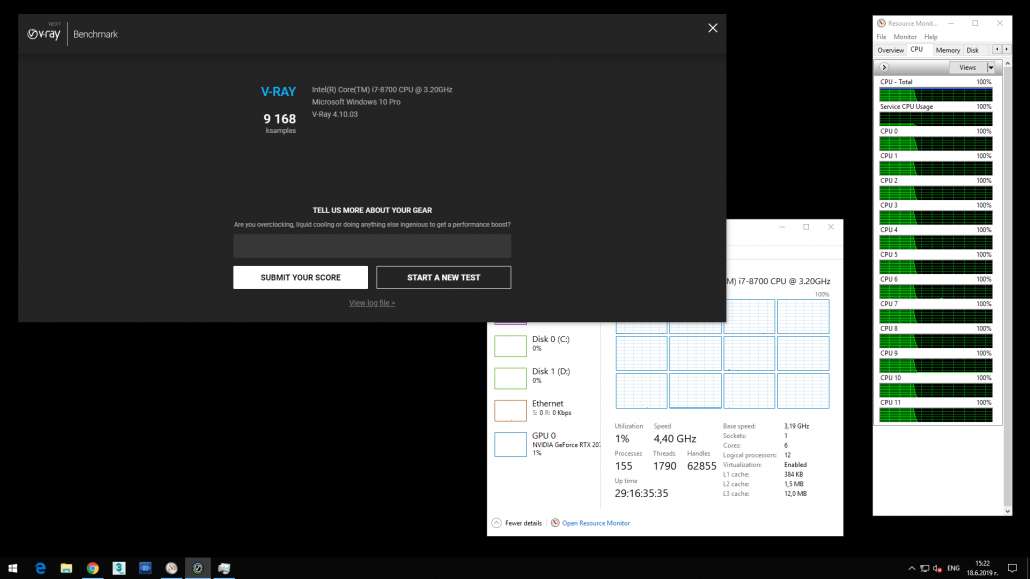This screenshot has height=579, width=1030.
Task: Click SUBMIT YOUR SCORE button
Action: [x=300, y=277]
